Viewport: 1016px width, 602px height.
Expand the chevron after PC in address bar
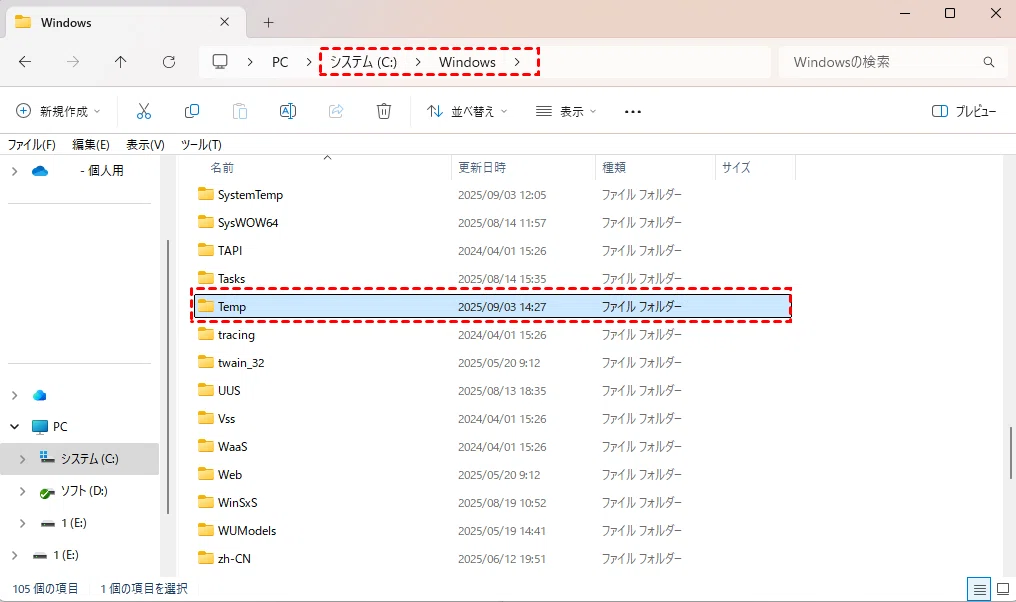point(309,62)
